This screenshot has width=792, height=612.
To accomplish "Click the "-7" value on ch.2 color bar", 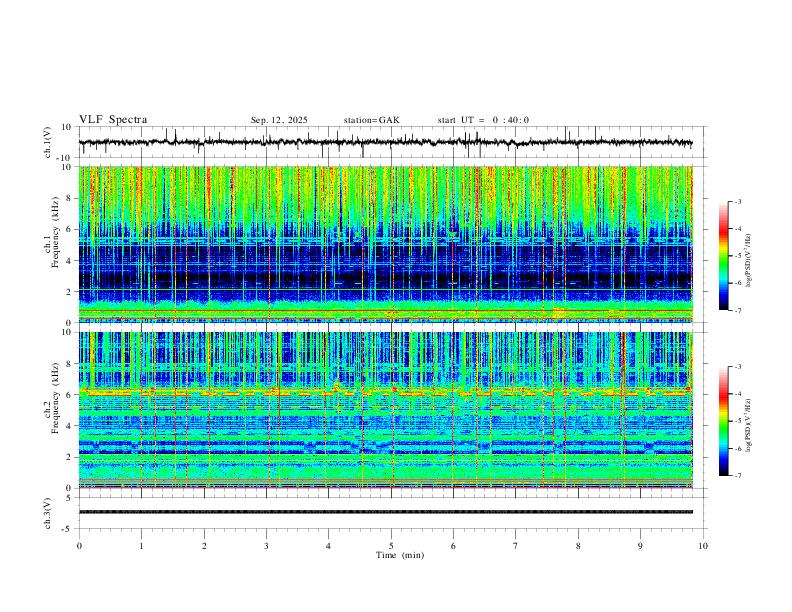I will pos(737,476).
